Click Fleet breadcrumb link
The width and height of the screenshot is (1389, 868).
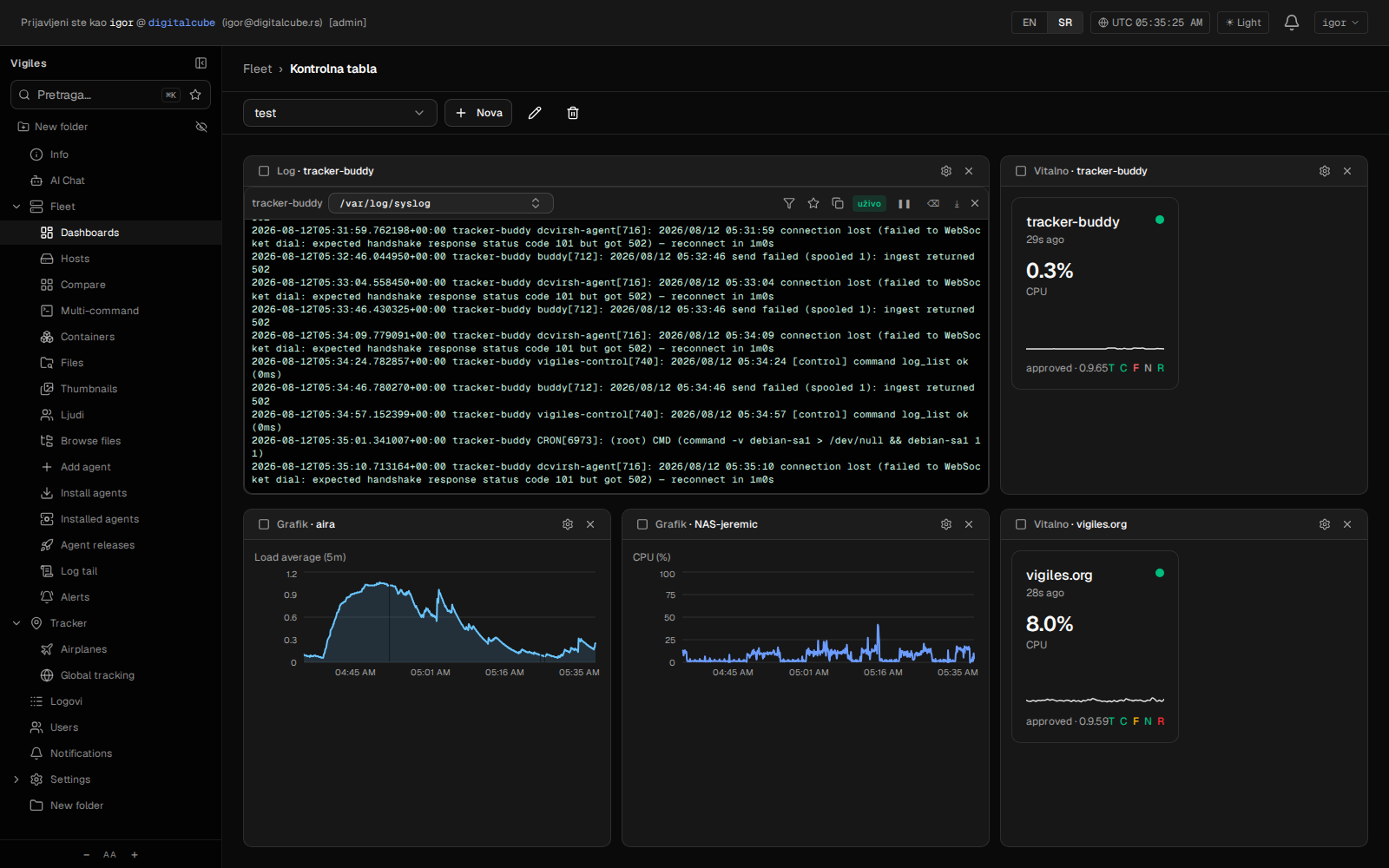tap(257, 69)
